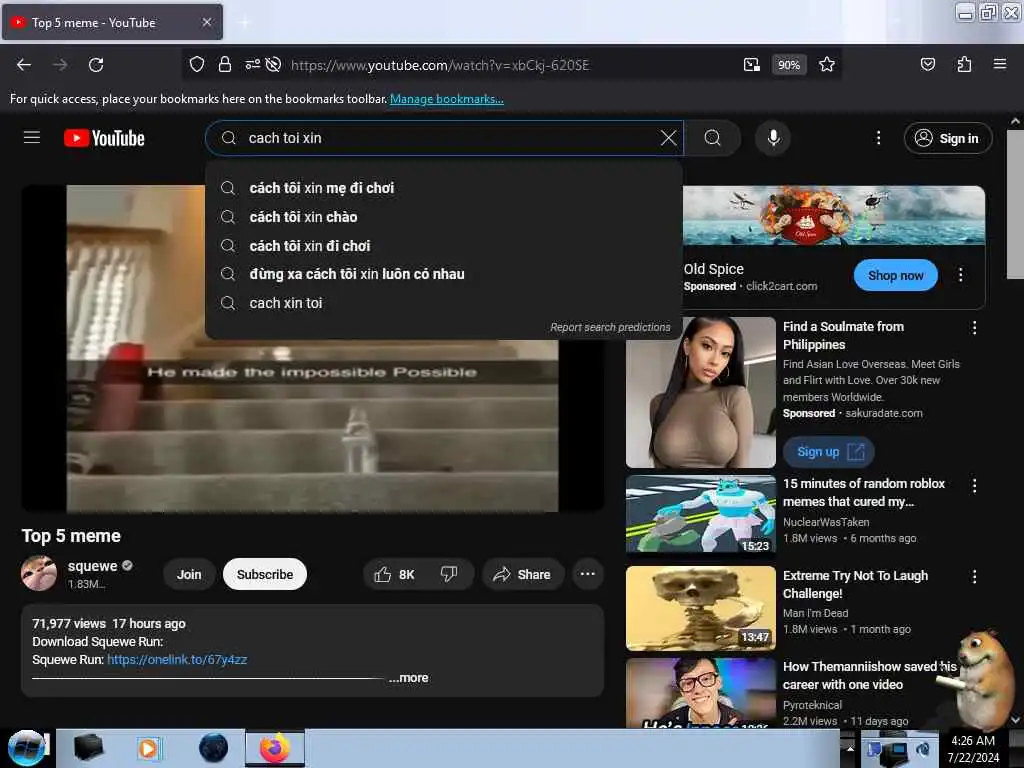Open the 15 minutes of random roblox memes thumbnail

click(701, 514)
